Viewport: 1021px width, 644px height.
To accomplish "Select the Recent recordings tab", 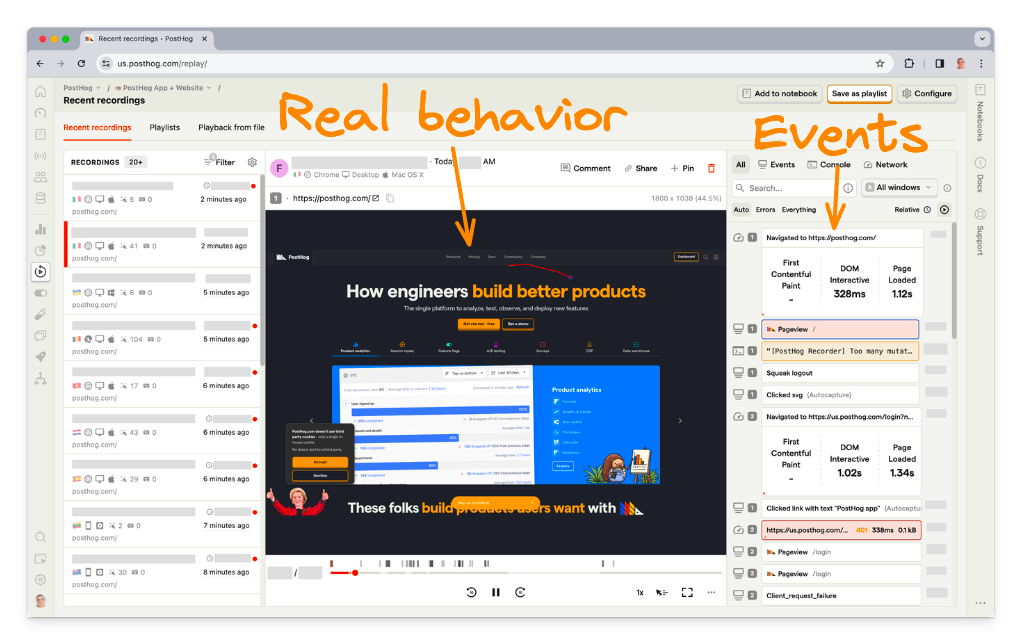I will [x=97, y=128].
